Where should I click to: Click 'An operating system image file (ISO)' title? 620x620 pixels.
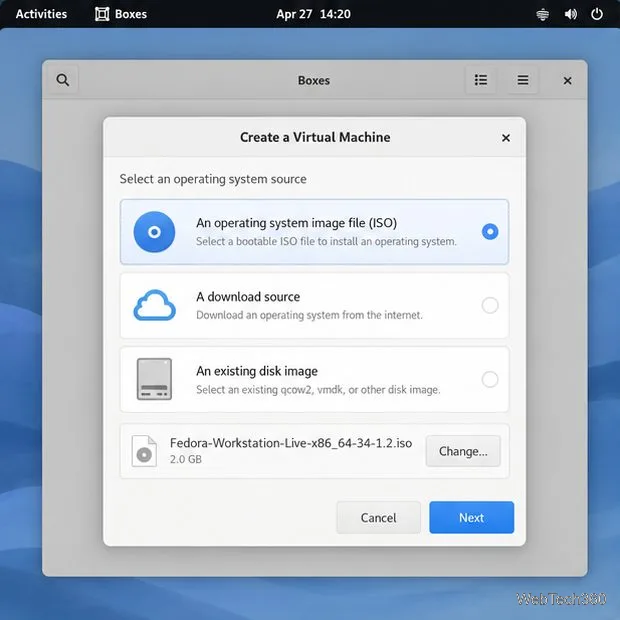tap(297, 223)
